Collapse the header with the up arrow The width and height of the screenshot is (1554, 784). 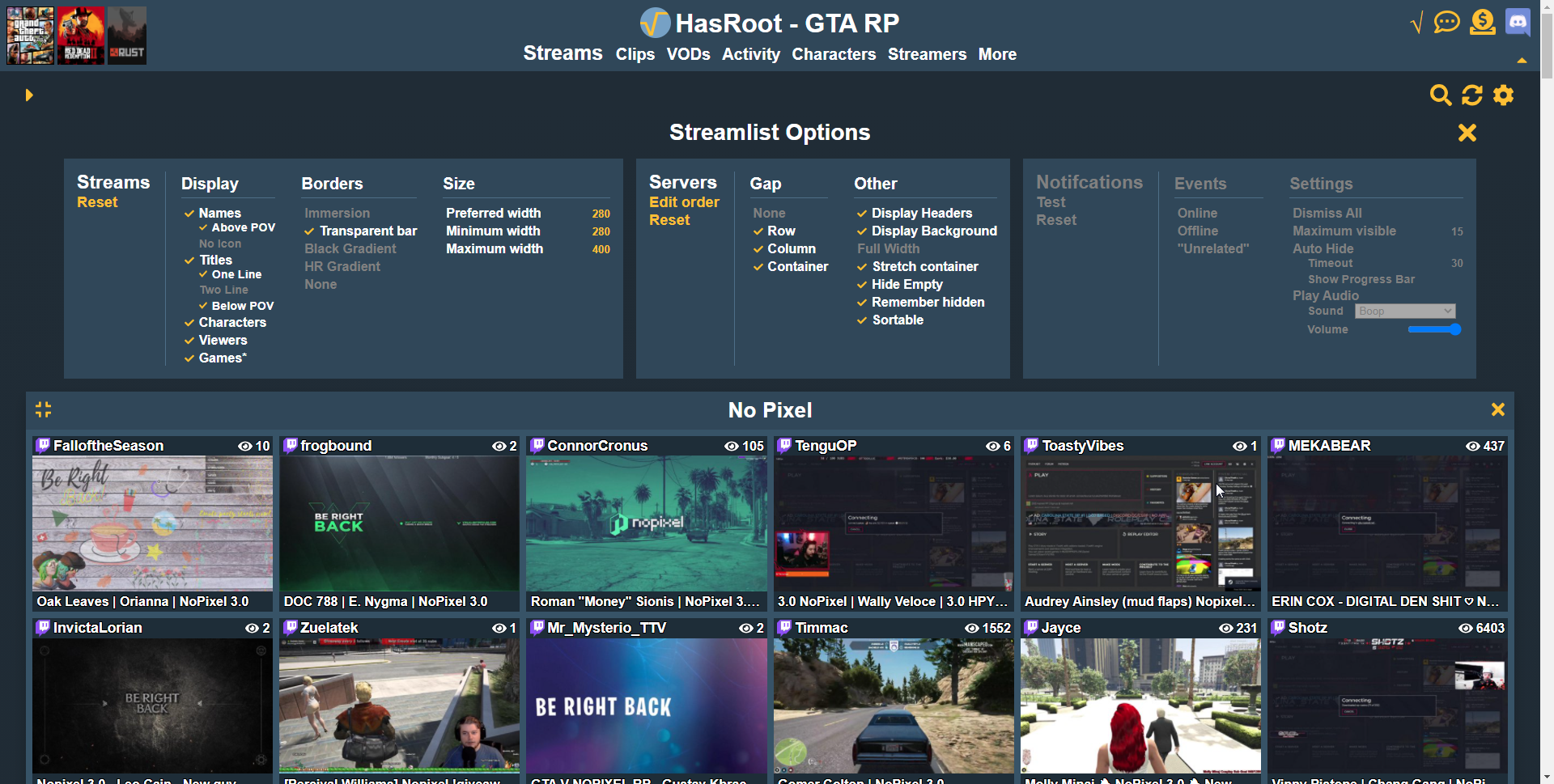1522,60
